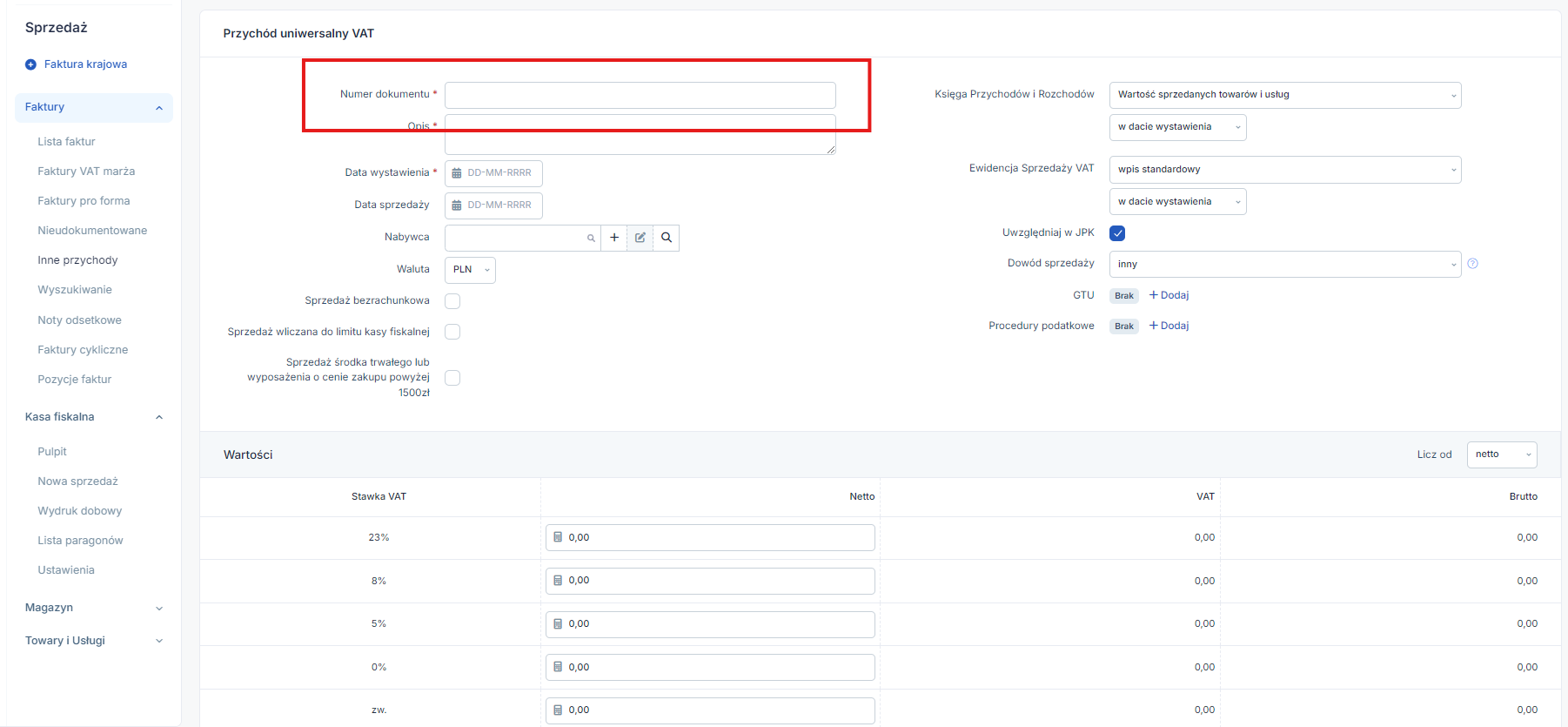Click the Numer dokumentu input field
This screenshot has width=1568, height=727.
click(640, 95)
